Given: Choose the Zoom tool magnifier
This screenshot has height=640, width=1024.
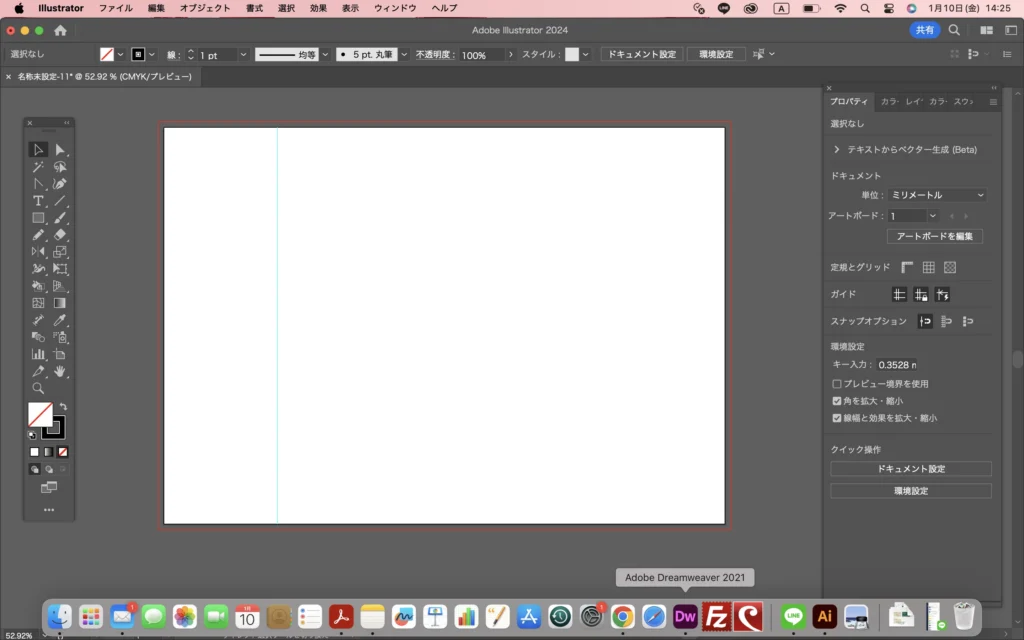Looking at the screenshot, I should [x=38, y=388].
